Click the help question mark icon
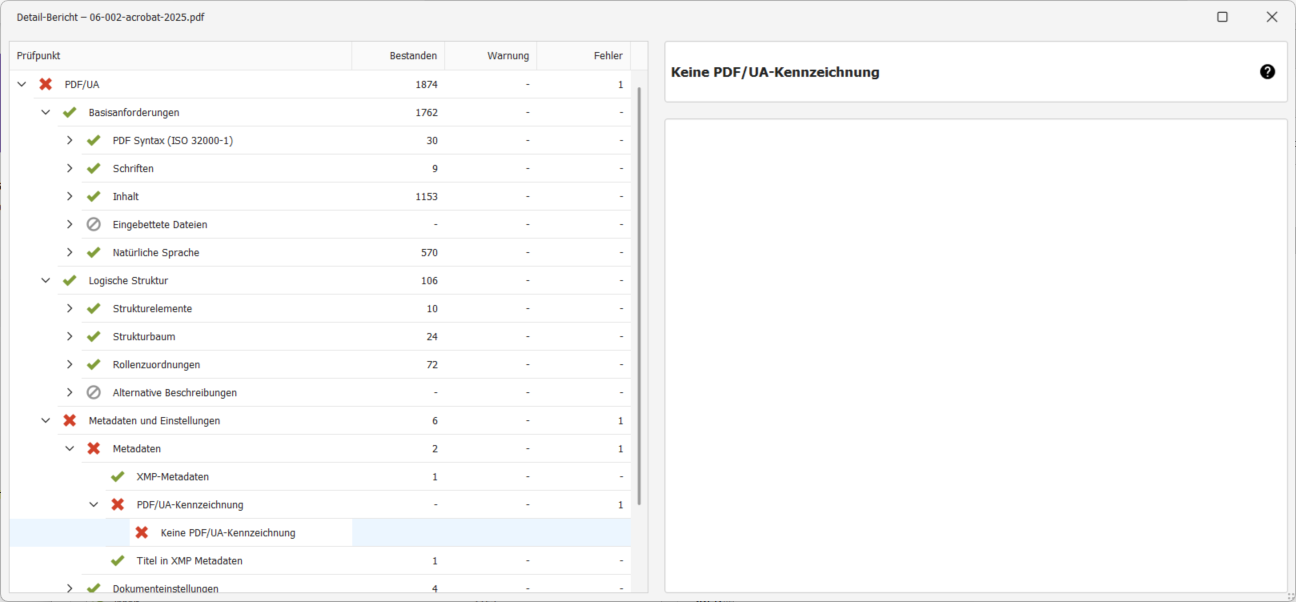1296x602 pixels. click(x=1267, y=72)
